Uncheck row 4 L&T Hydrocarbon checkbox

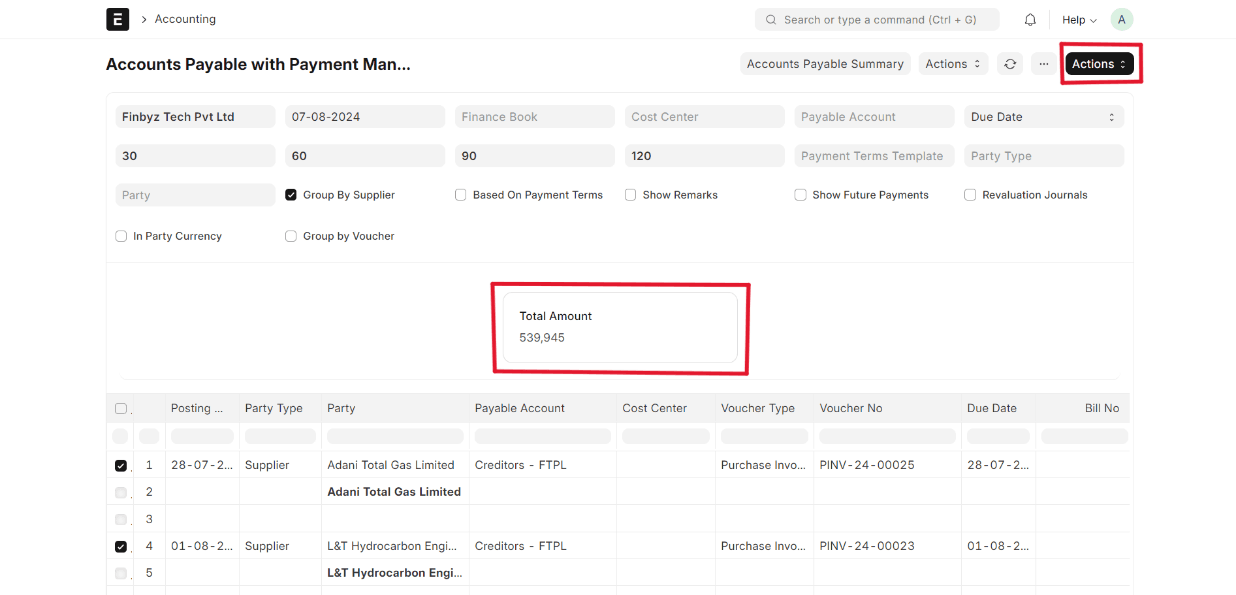(x=121, y=546)
